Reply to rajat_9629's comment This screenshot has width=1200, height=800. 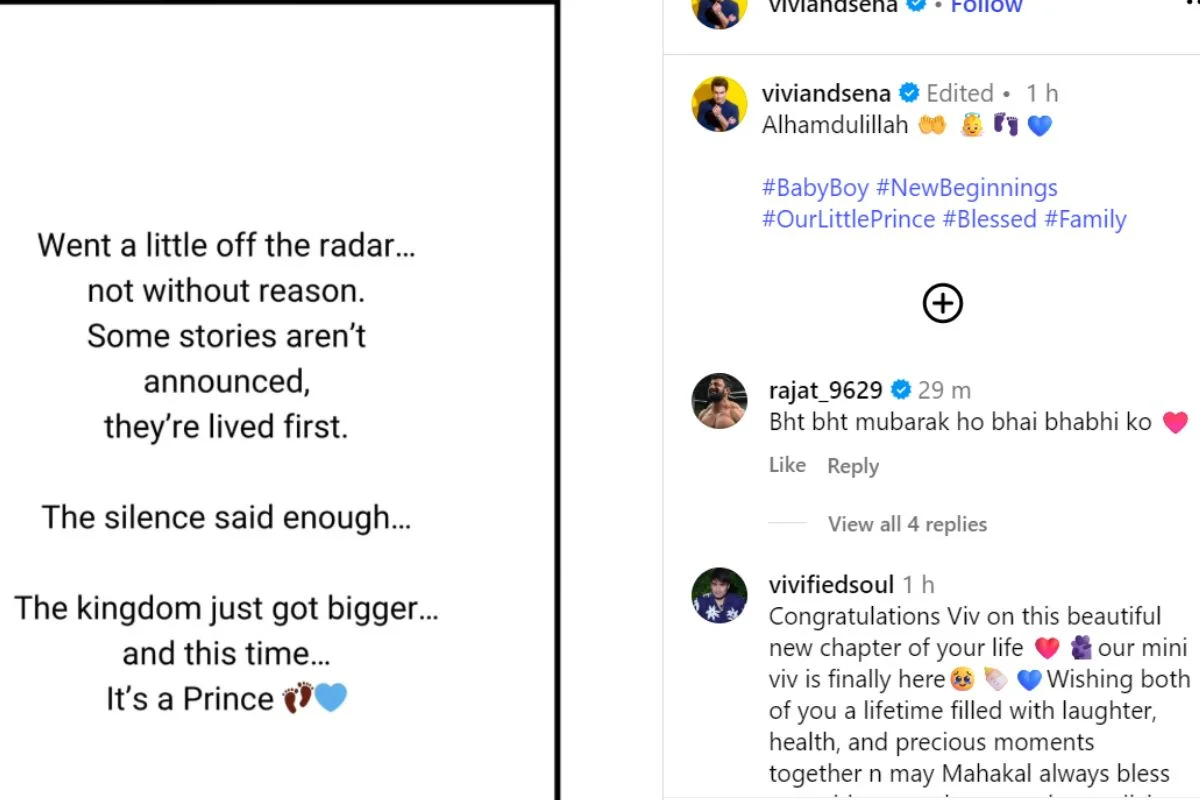(x=853, y=466)
